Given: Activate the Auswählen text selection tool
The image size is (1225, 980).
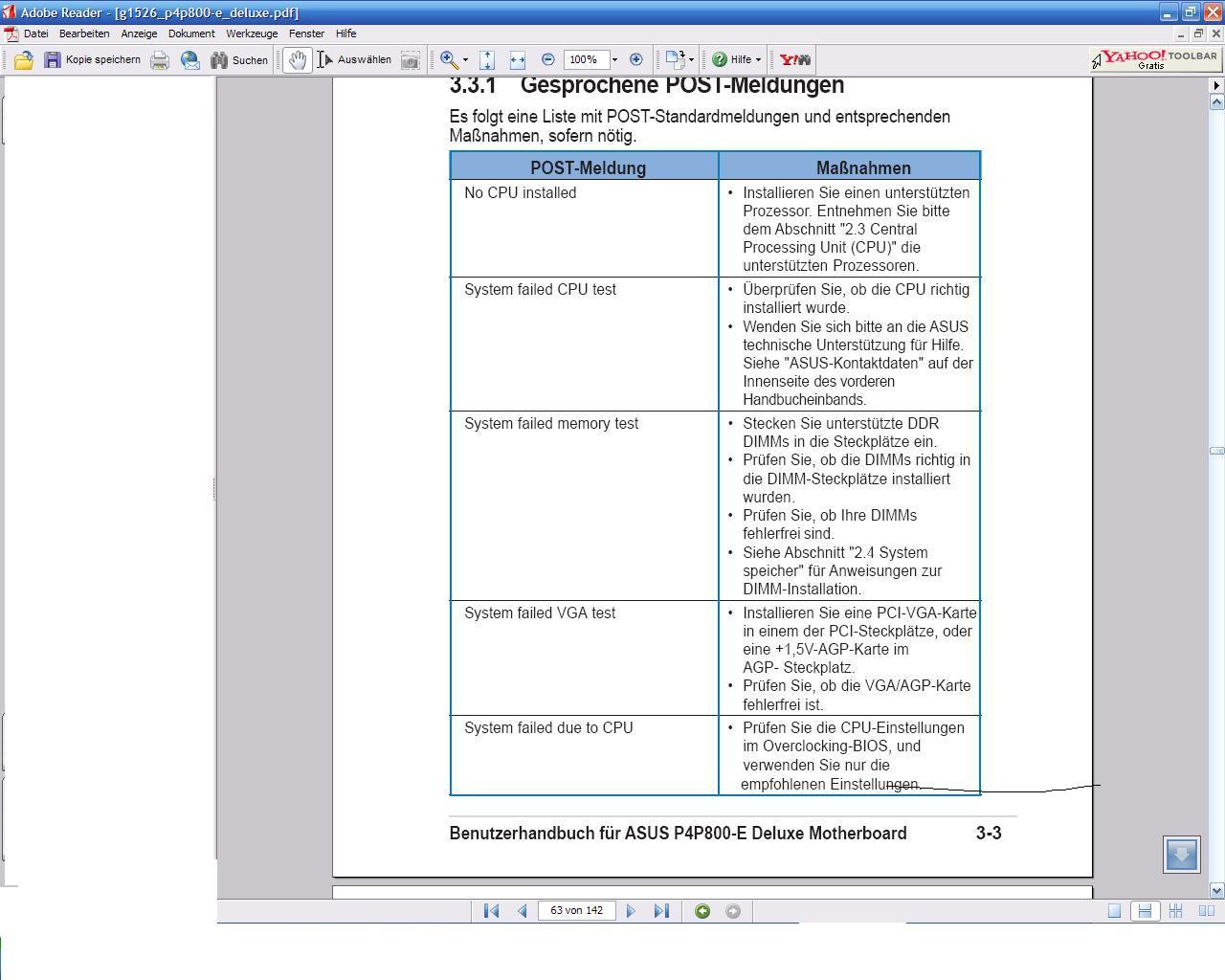Looking at the screenshot, I should pyautogui.click(x=353, y=59).
